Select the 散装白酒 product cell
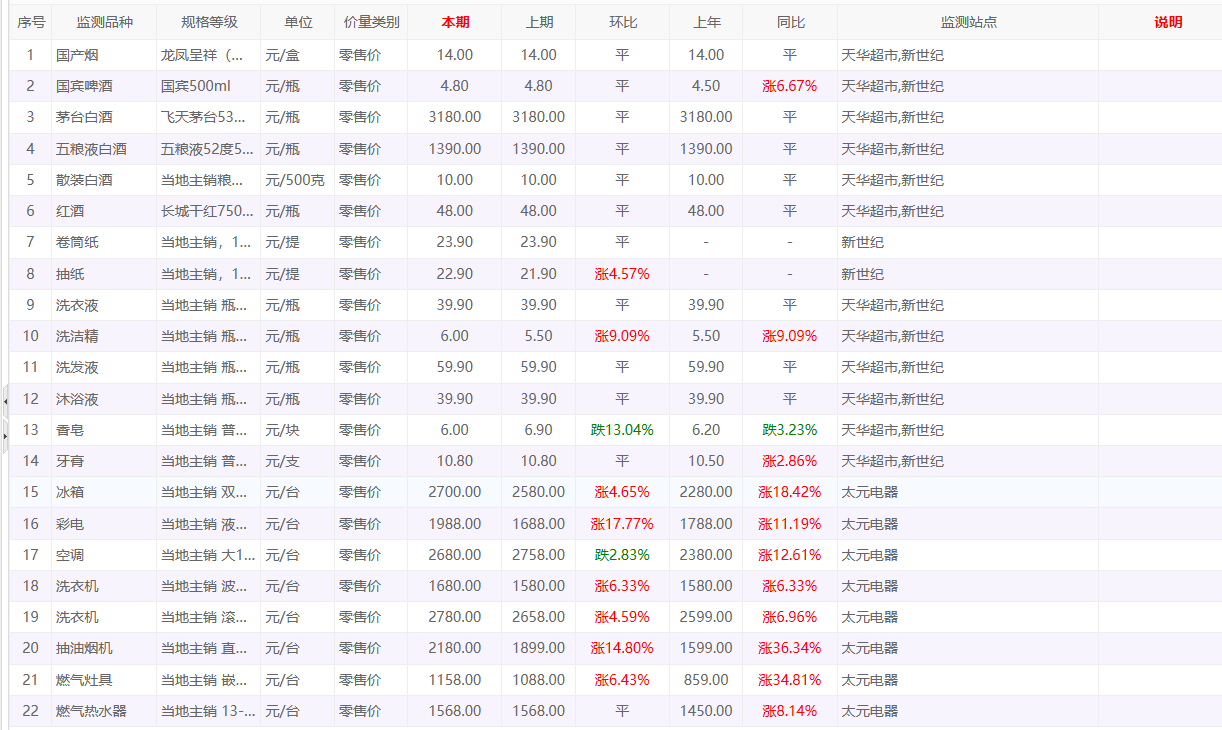 104,180
